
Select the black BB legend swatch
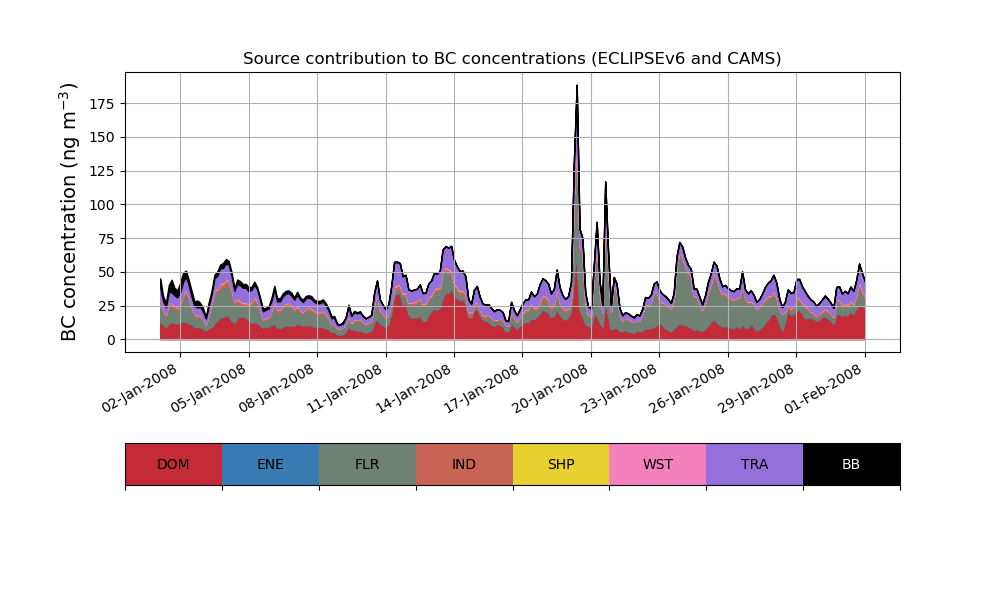[851, 464]
